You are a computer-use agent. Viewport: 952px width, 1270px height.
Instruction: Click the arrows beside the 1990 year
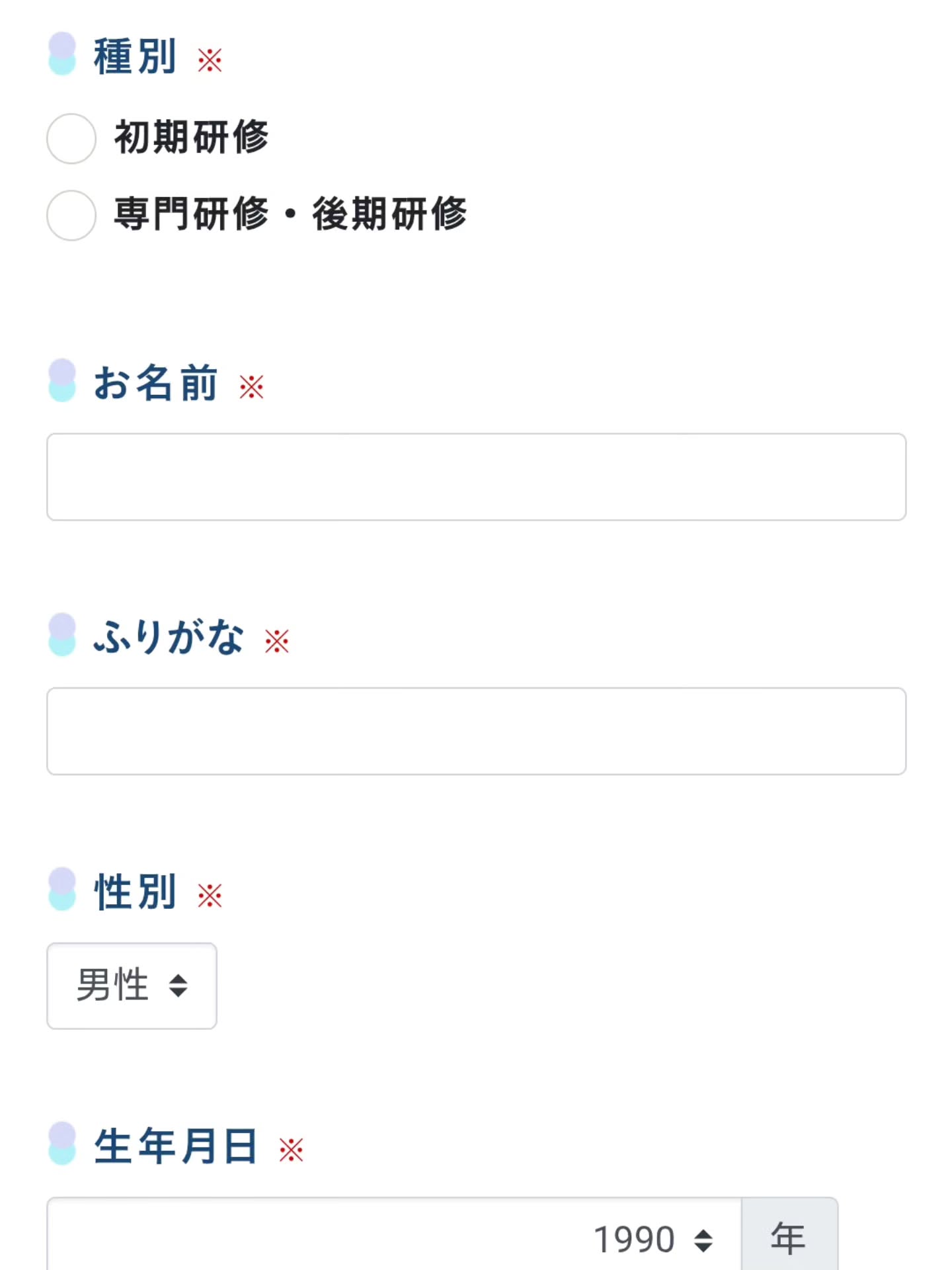pos(703,1240)
